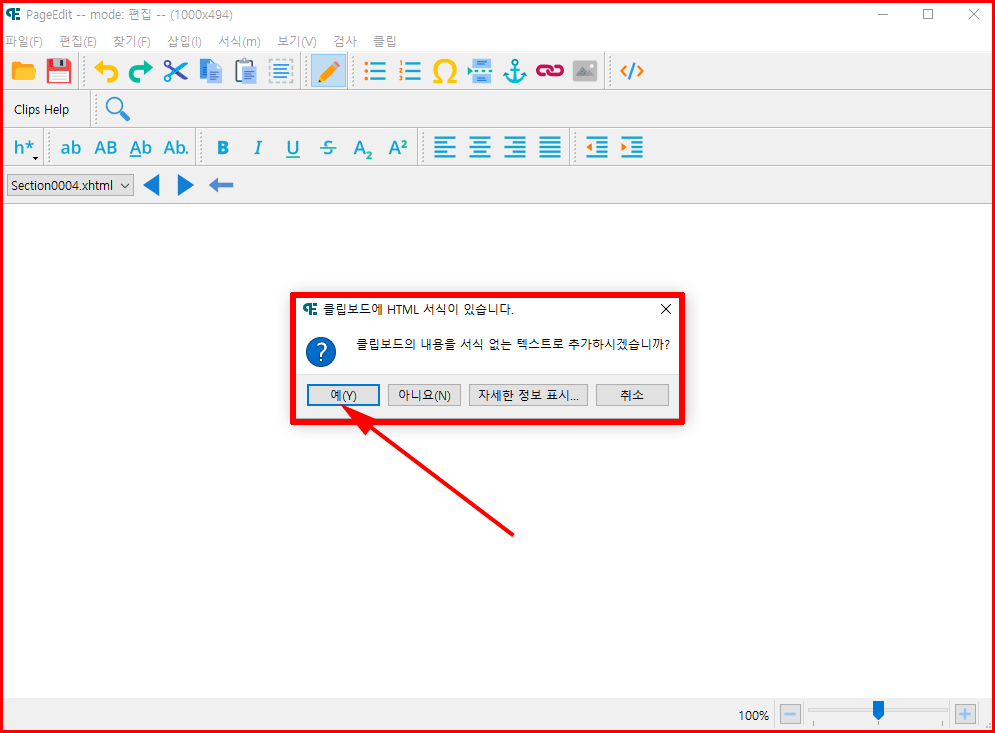Open the 삽입(I) menu
The height and width of the screenshot is (733, 995).
pyautogui.click(x=185, y=41)
